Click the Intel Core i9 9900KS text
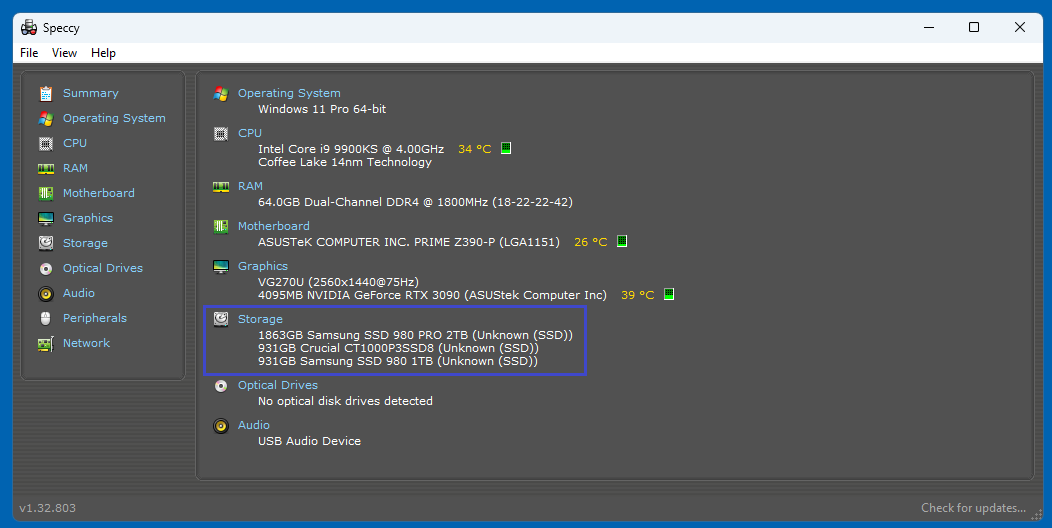The image size is (1052, 528). pyautogui.click(x=351, y=149)
